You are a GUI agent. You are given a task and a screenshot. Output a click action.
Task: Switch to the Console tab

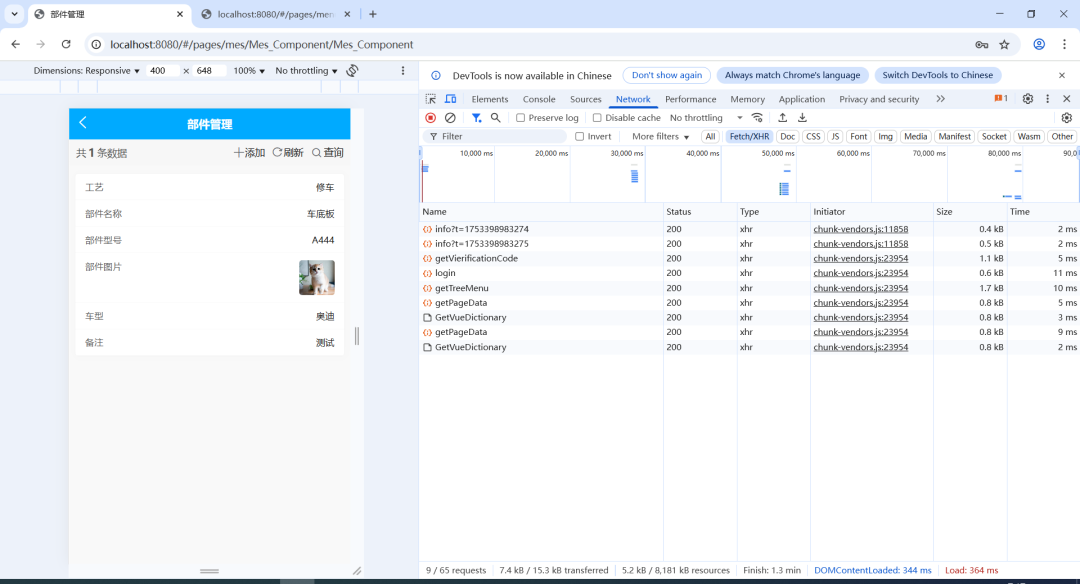tap(539, 99)
